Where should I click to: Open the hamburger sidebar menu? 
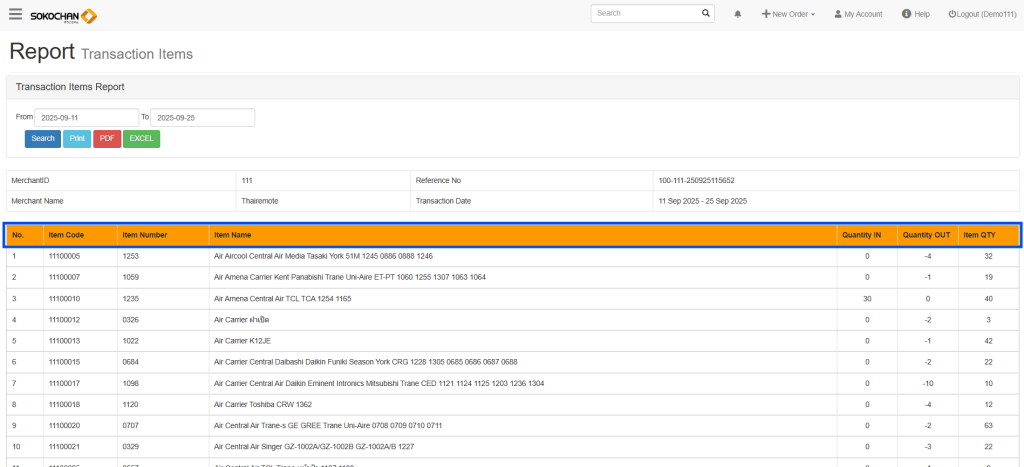15,14
